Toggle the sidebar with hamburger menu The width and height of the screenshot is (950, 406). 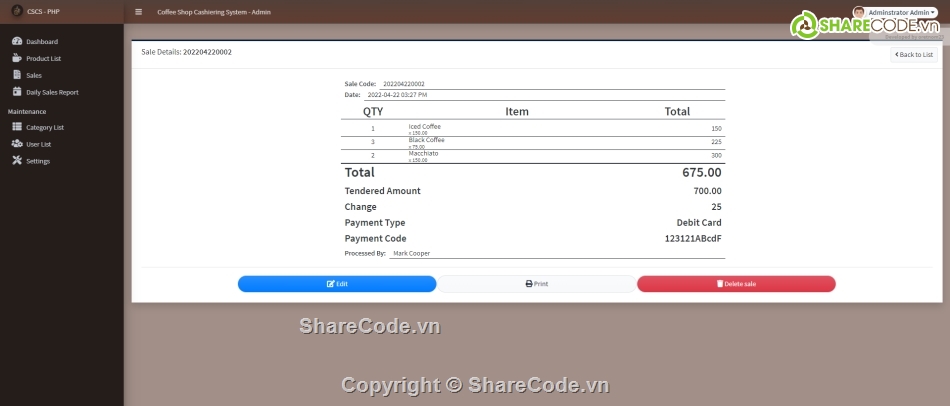[138, 12]
